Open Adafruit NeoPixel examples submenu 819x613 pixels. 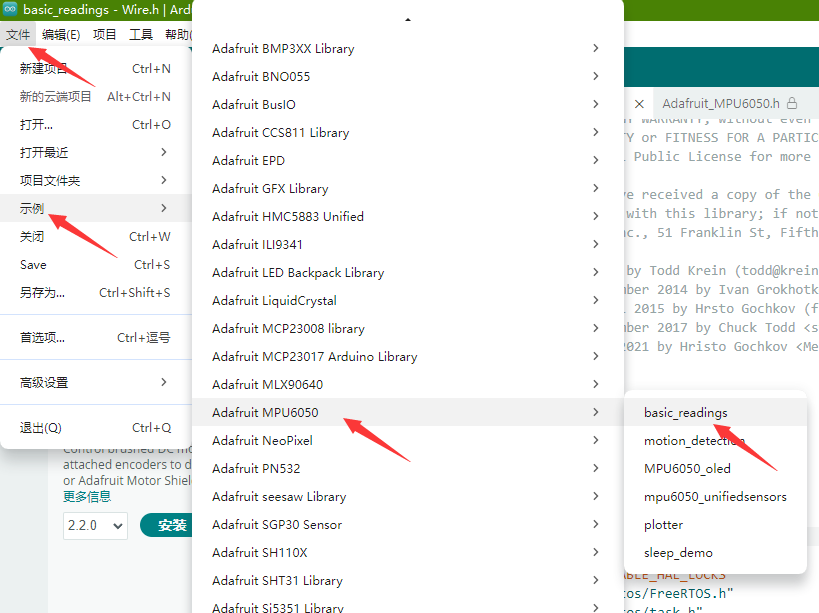pyautogui.click(x=408, y=440)
